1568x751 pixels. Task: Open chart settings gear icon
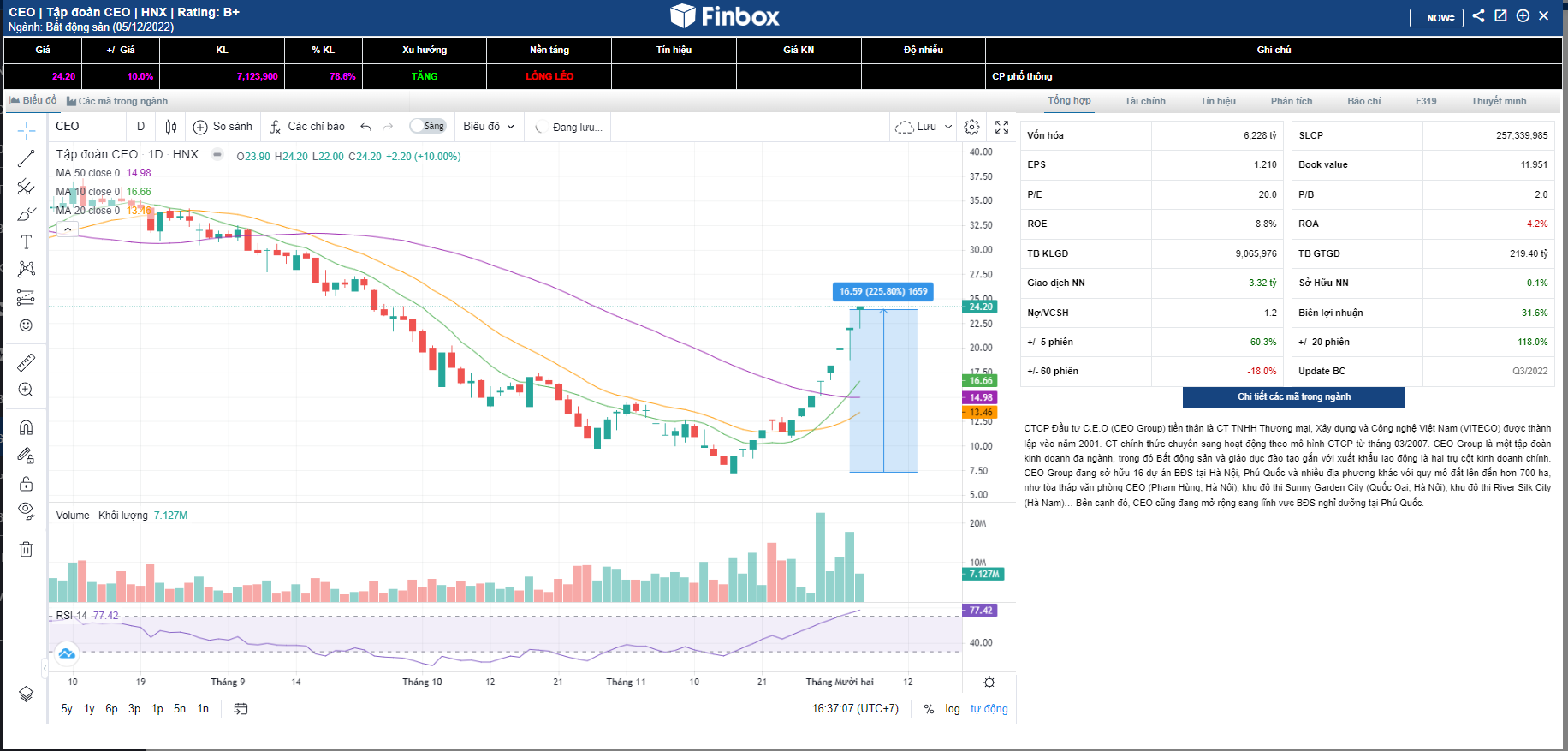tap(971, 127)
